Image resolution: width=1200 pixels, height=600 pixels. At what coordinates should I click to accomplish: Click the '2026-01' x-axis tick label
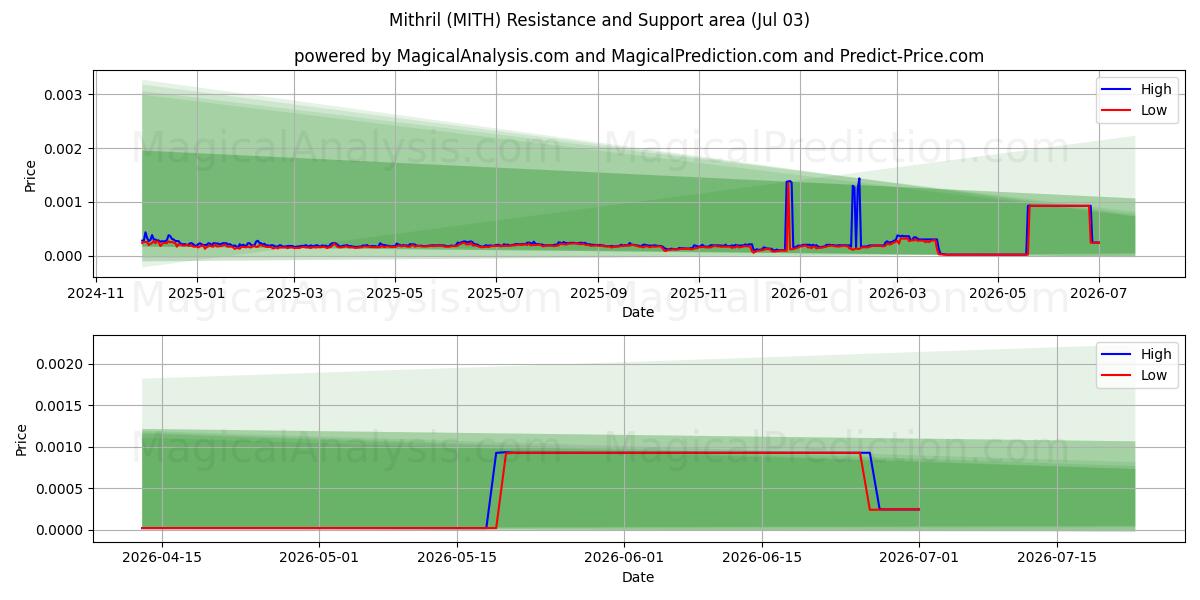tap(800, 292)
